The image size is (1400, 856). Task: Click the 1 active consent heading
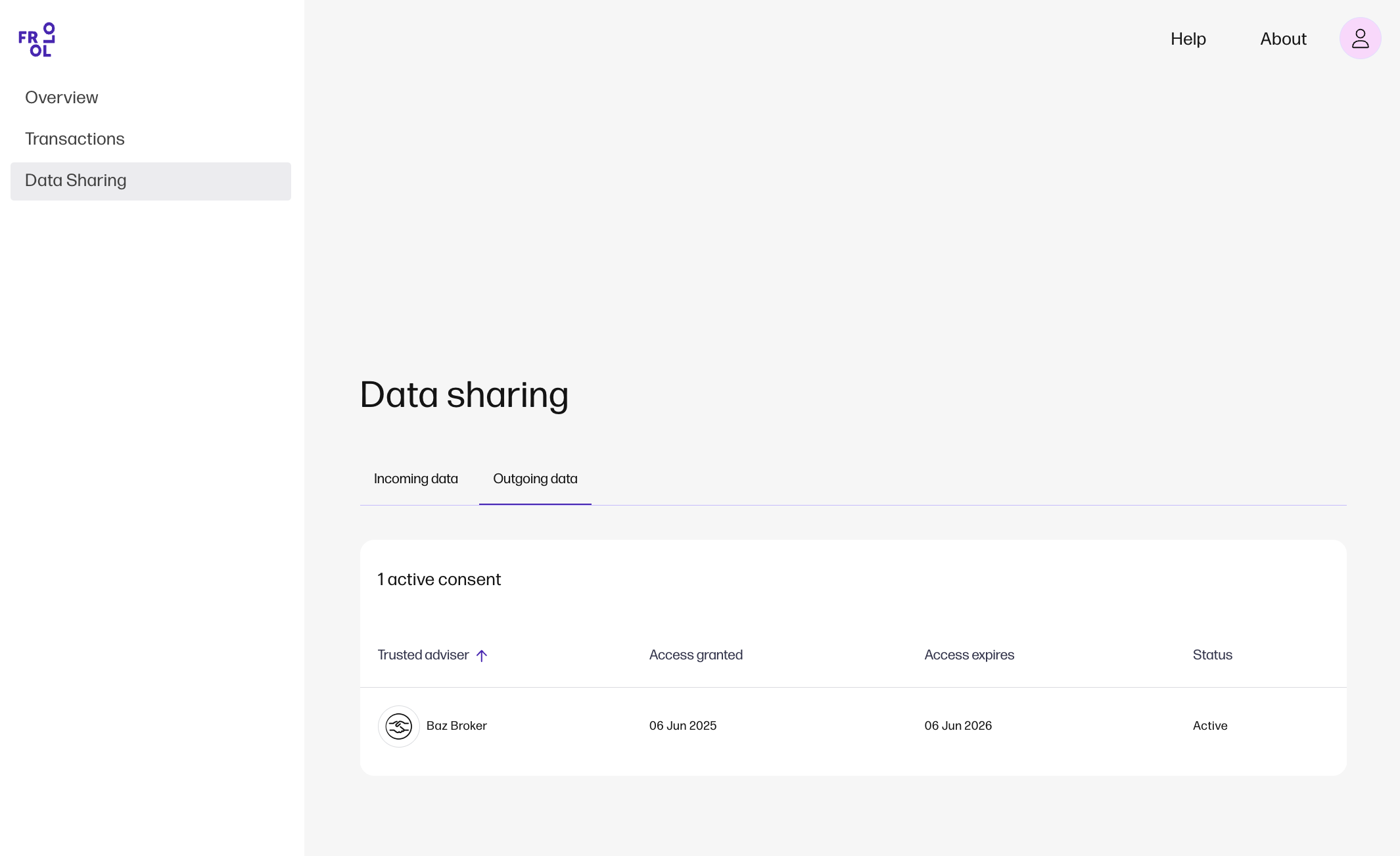point(439,579)
